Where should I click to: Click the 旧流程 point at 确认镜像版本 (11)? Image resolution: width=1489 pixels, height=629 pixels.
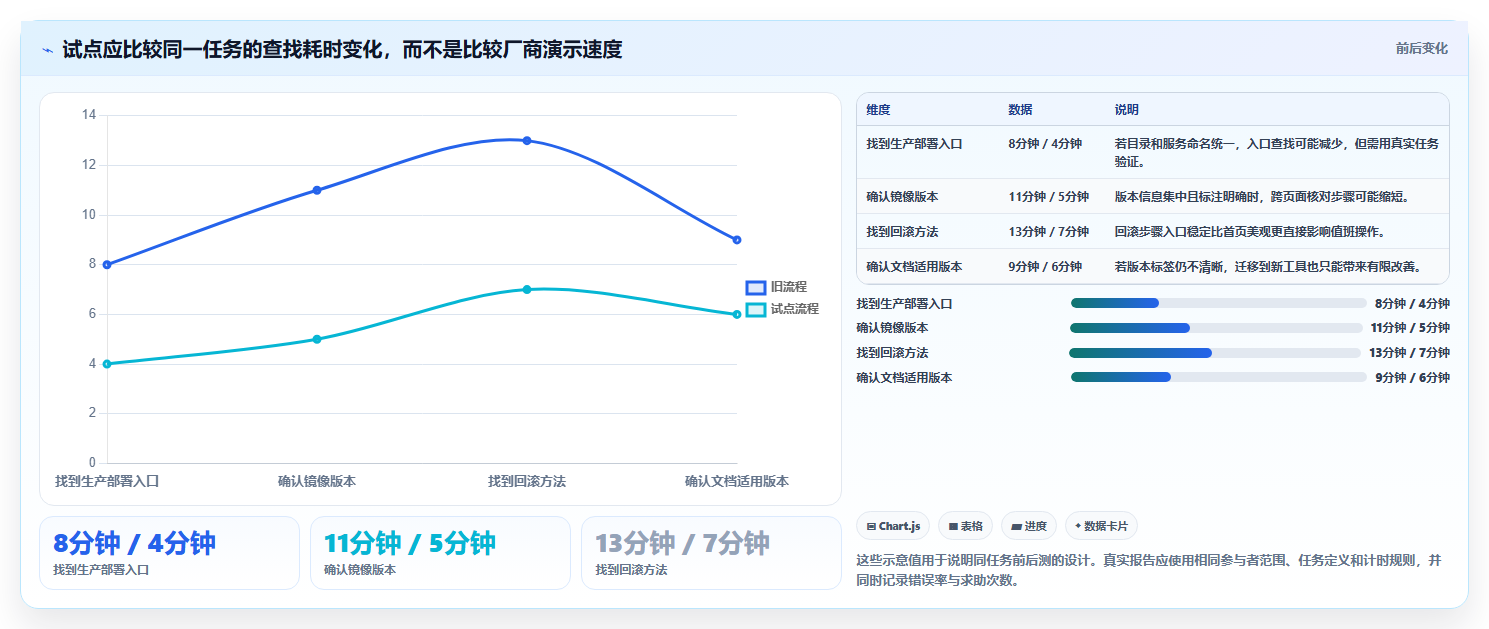[x=317, y=190]
